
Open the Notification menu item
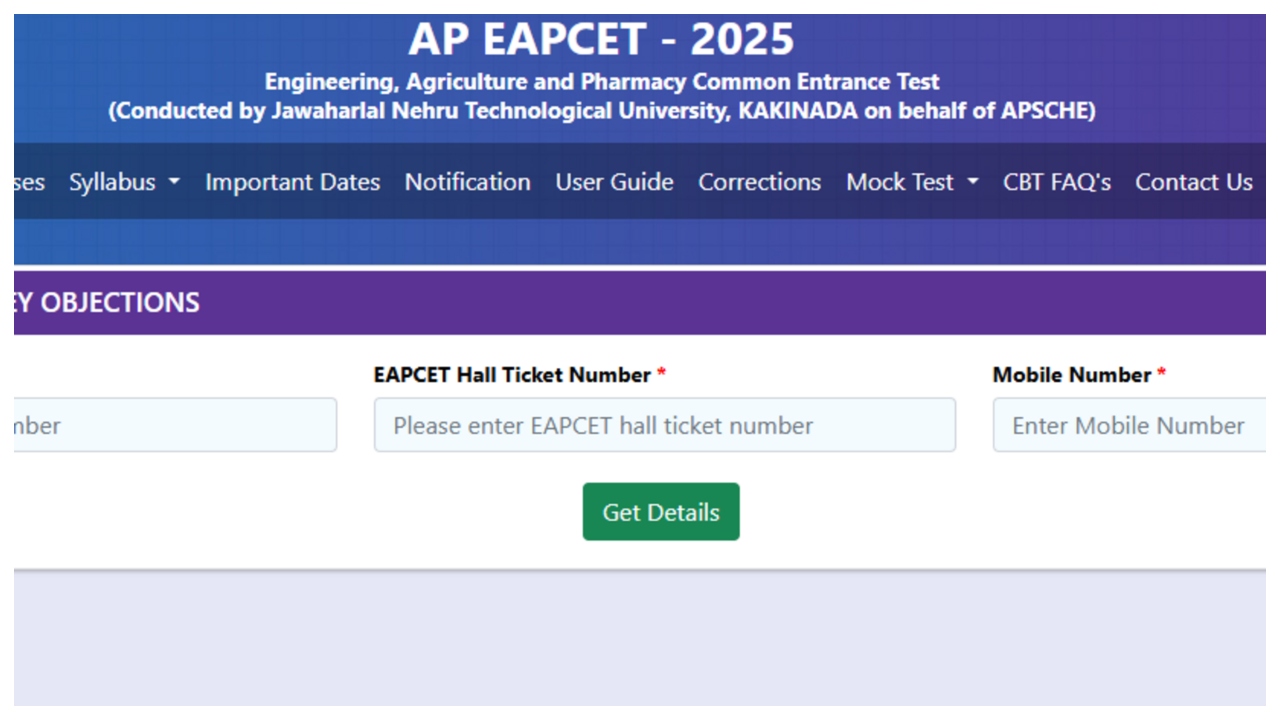coord(467,182)
